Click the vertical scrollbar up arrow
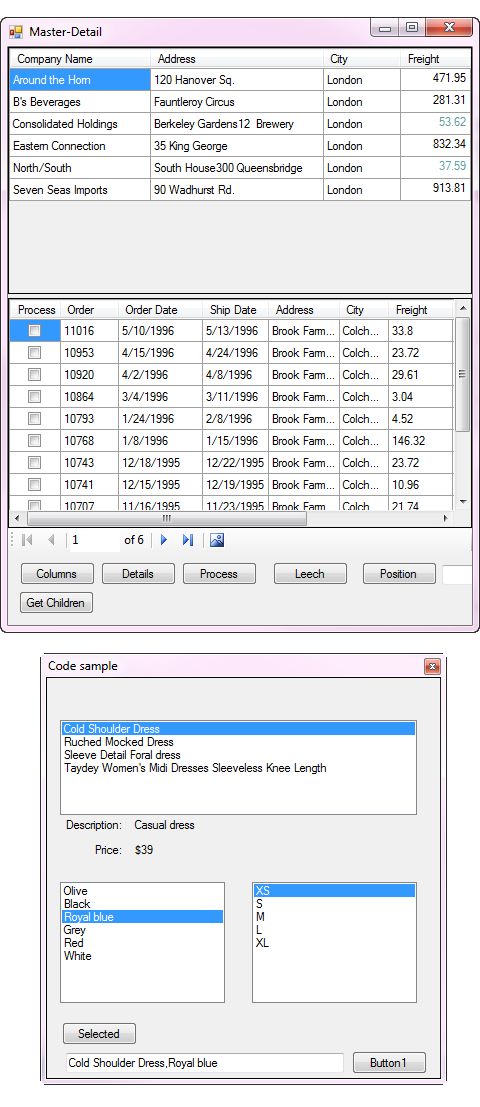Screen dimensions: 480x1107 [x=463, y=309]
